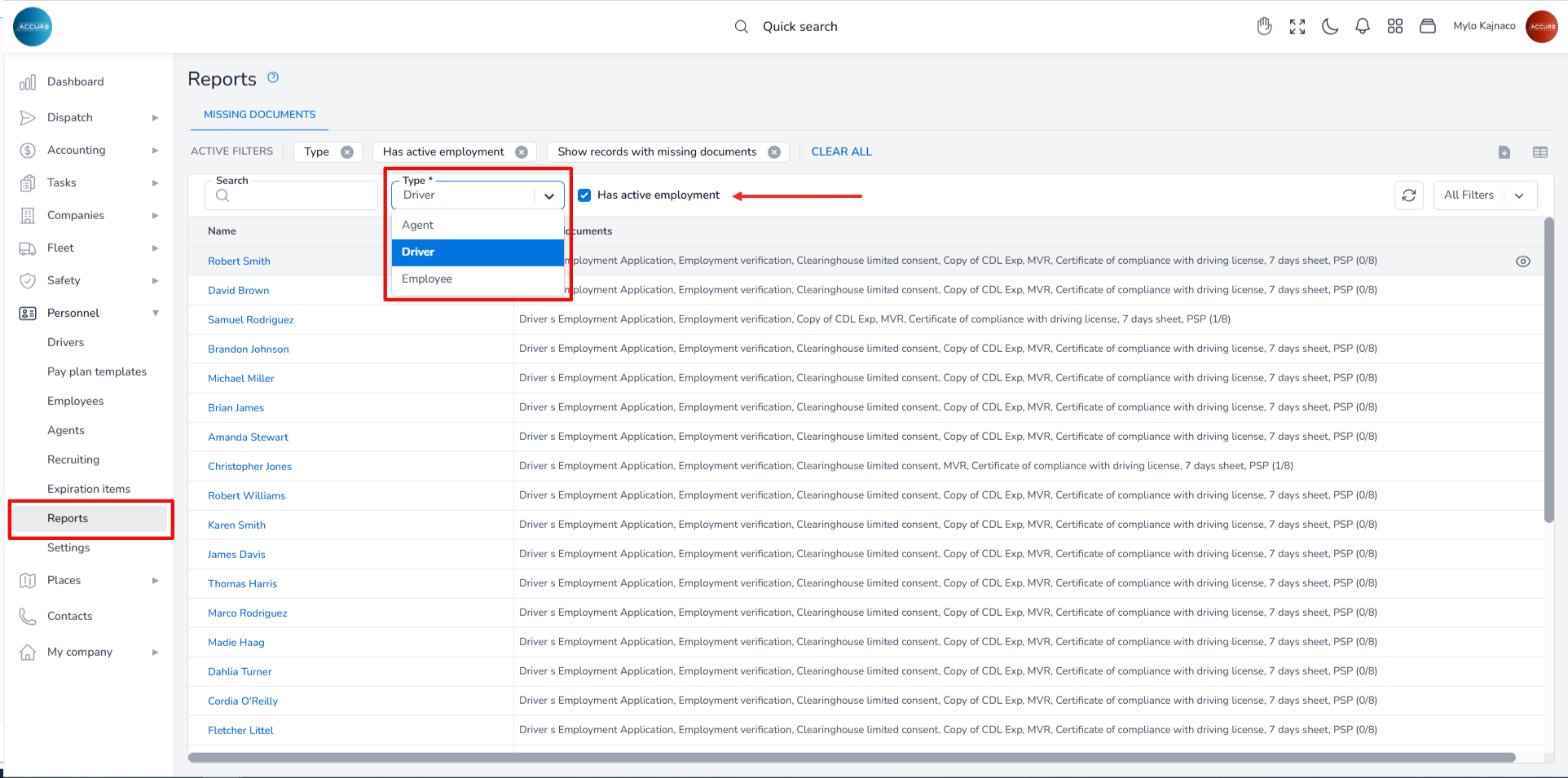The width and height of the screenshot is (1568, 778).
Task: Switch to the Missing Documents tab
Action: coord(259,115)
